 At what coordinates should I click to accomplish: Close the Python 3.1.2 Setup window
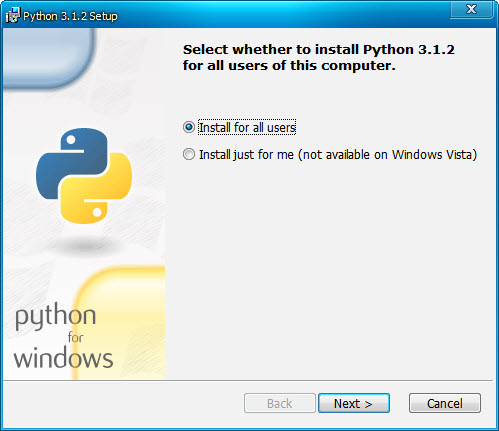[x=471, y=9]
